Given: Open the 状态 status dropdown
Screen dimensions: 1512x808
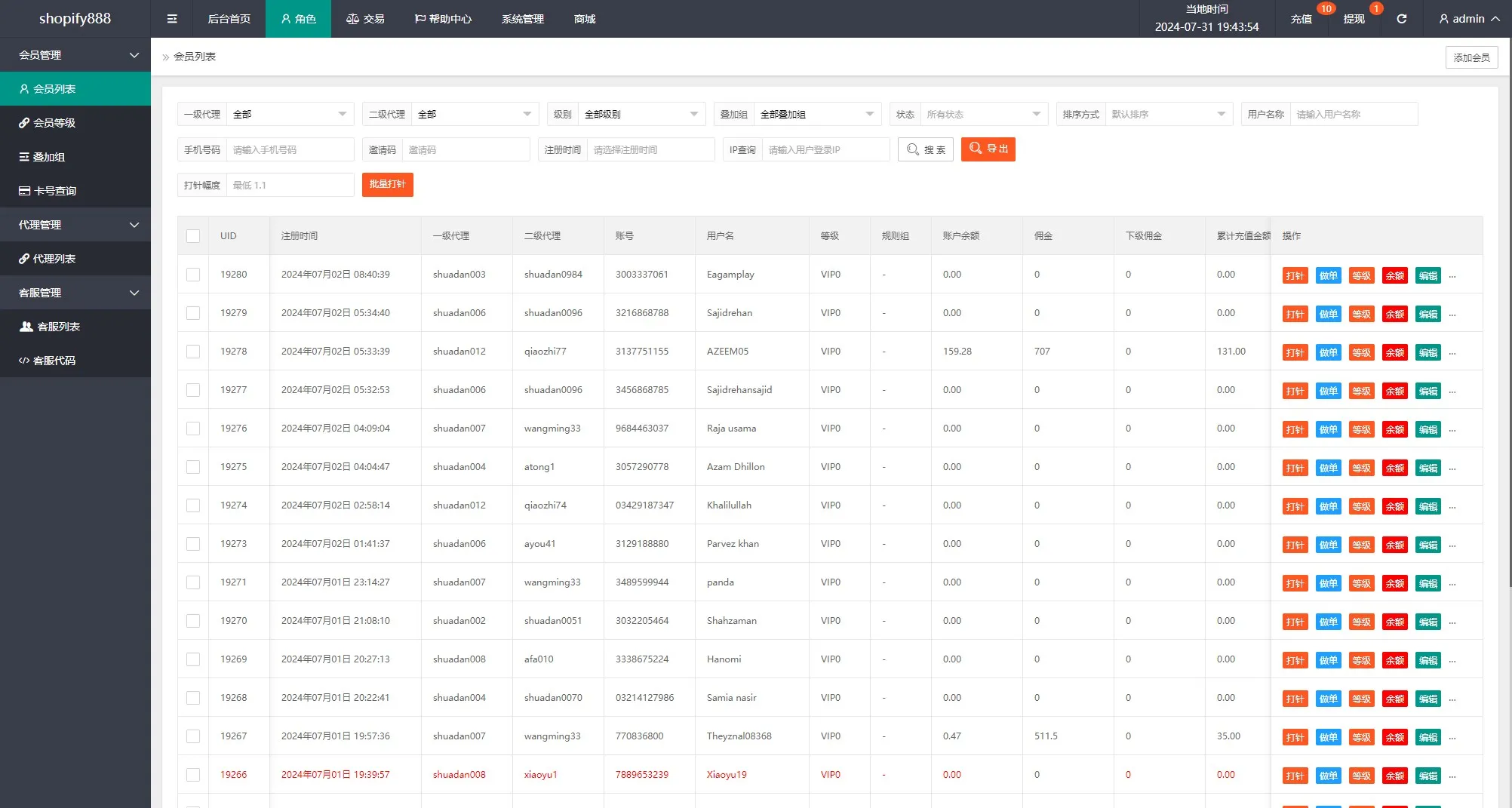Looking at the screenshot, I should pos(983,115).
